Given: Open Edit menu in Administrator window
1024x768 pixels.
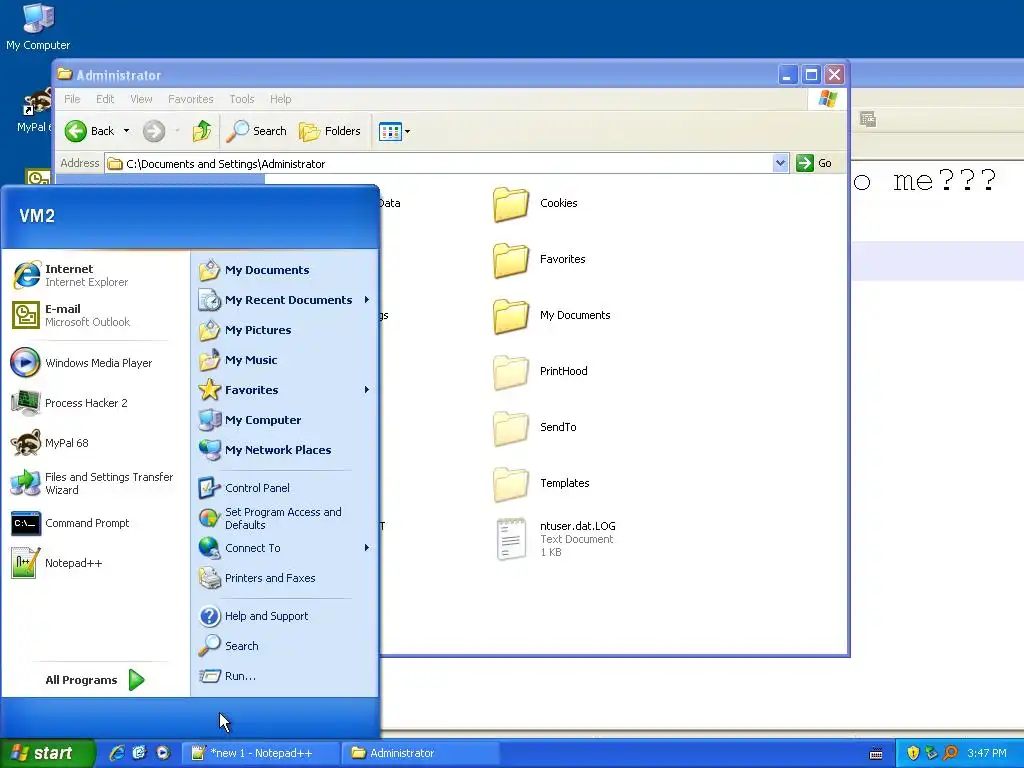Looking at the screenshot, I should [105, 99].
